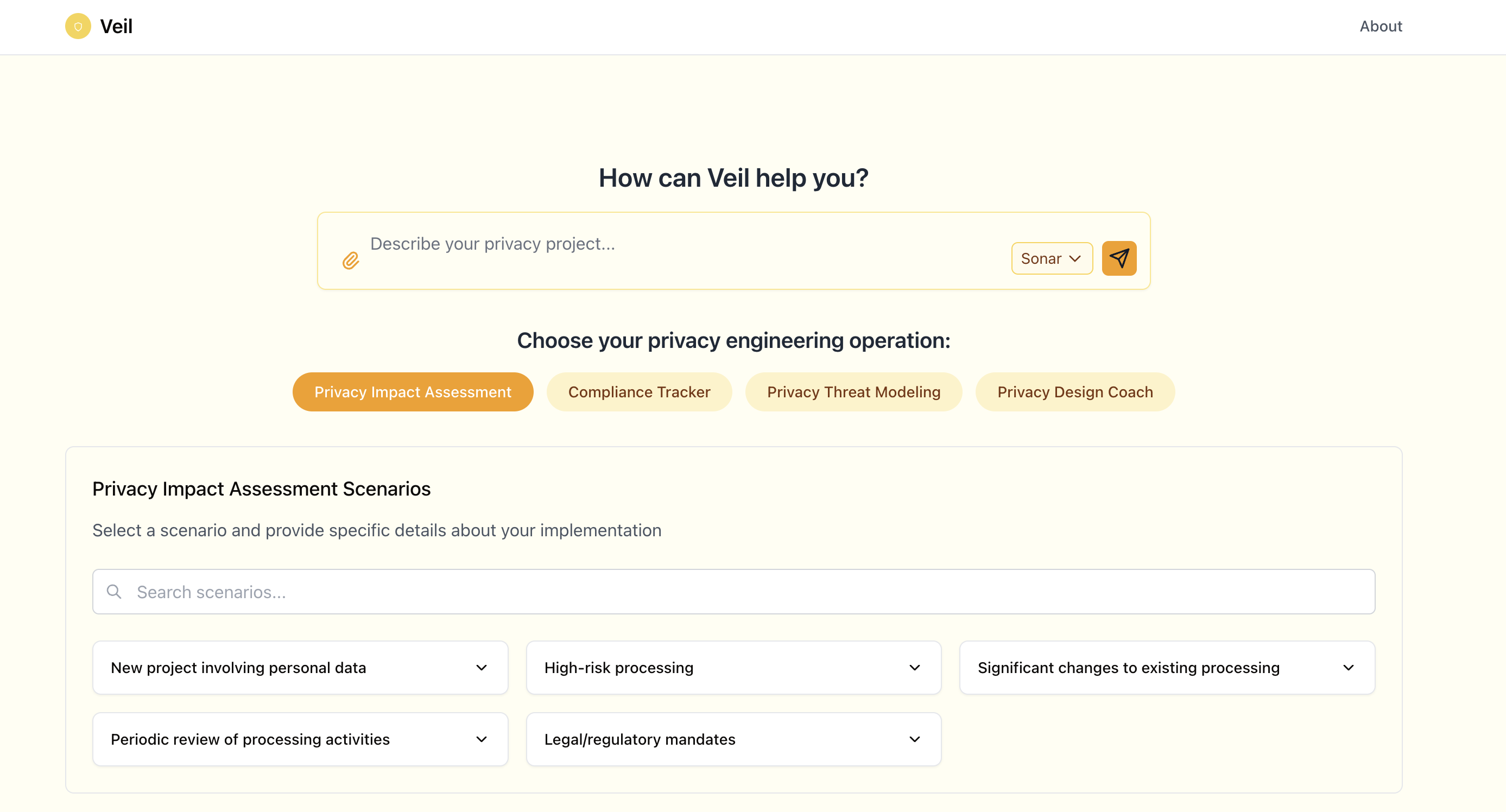
Task: Open the Sonar model dropdown
Action: point(1051,258)
